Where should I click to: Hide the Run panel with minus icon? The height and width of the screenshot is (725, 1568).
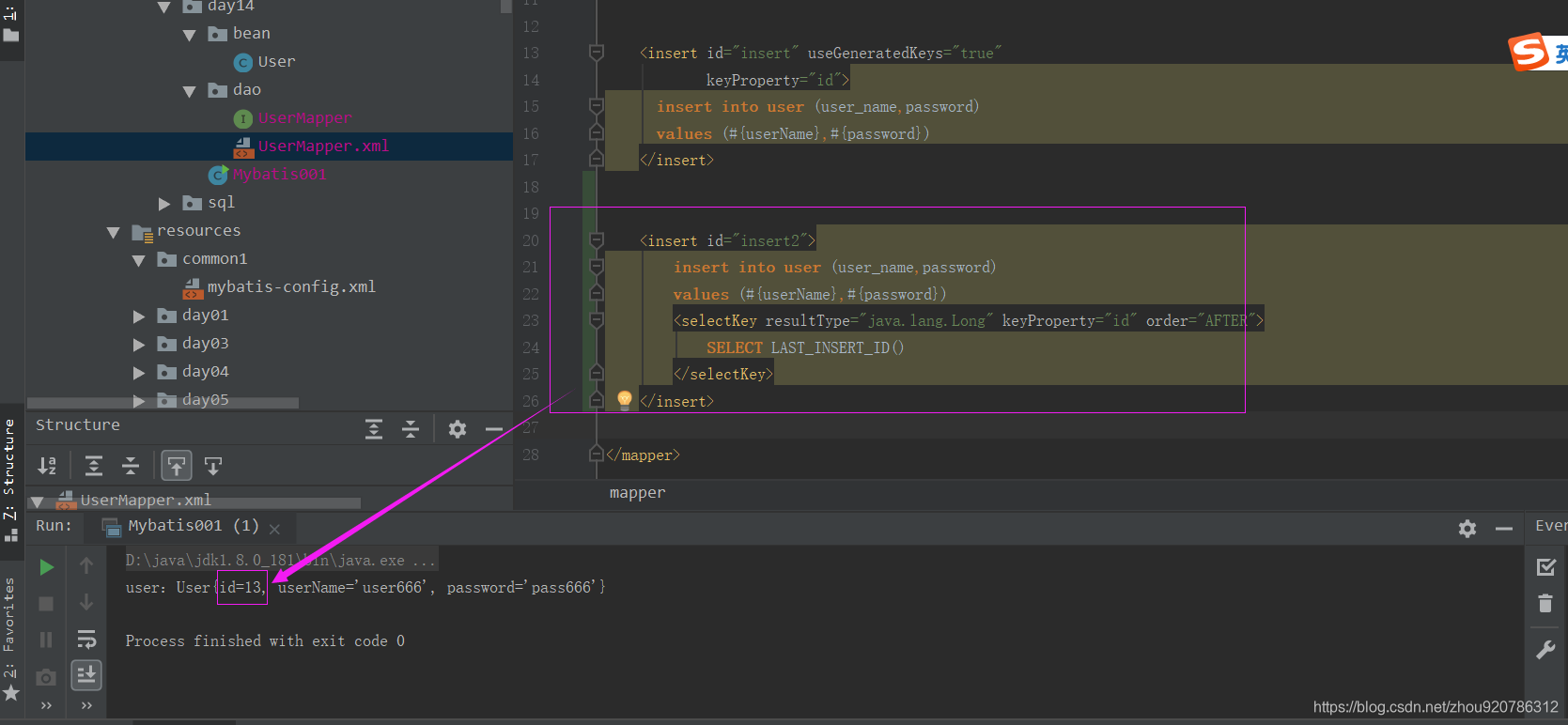pyautogui.click(x=1504, y=529)
